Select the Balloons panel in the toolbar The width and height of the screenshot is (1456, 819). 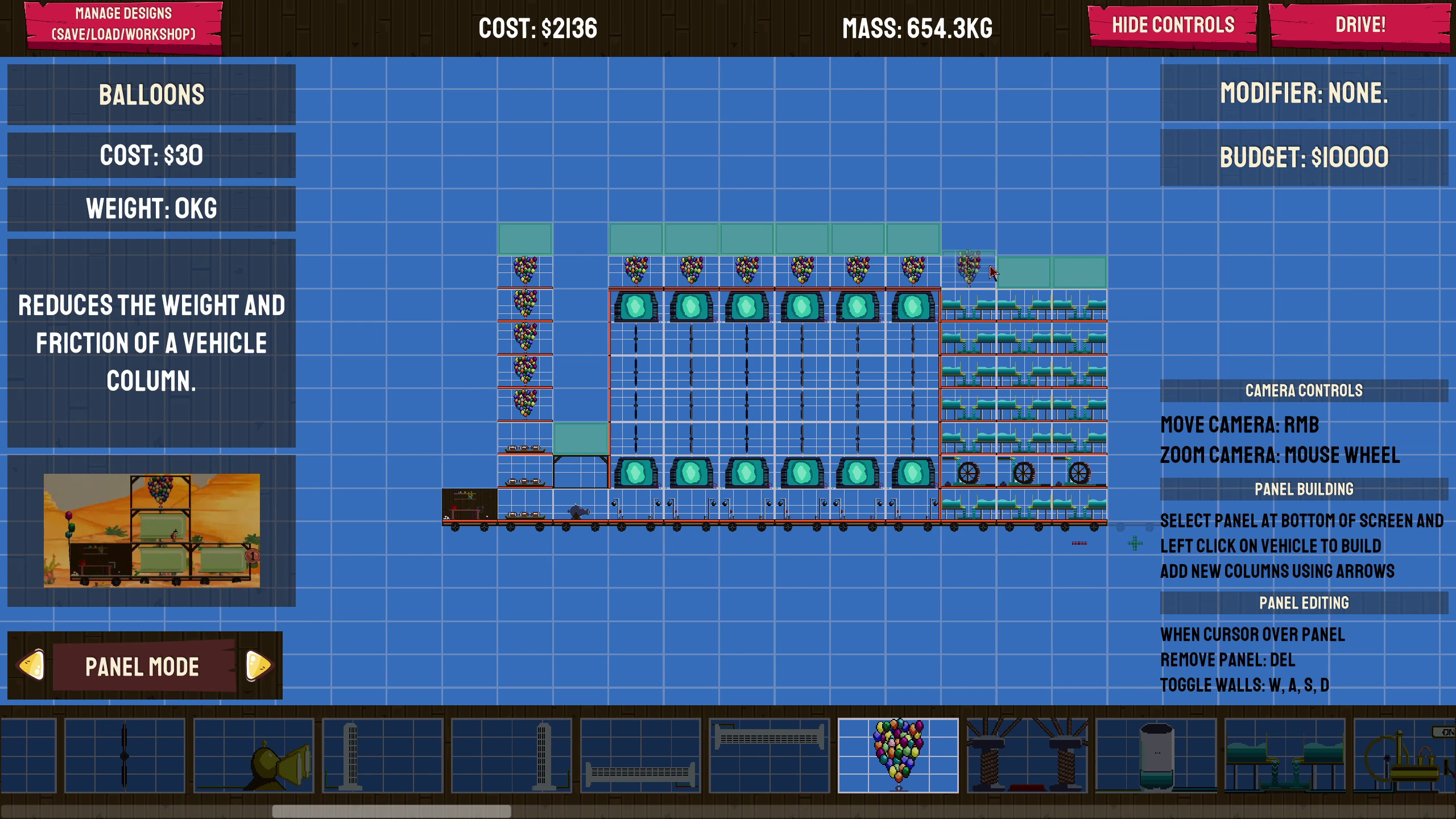897,756
